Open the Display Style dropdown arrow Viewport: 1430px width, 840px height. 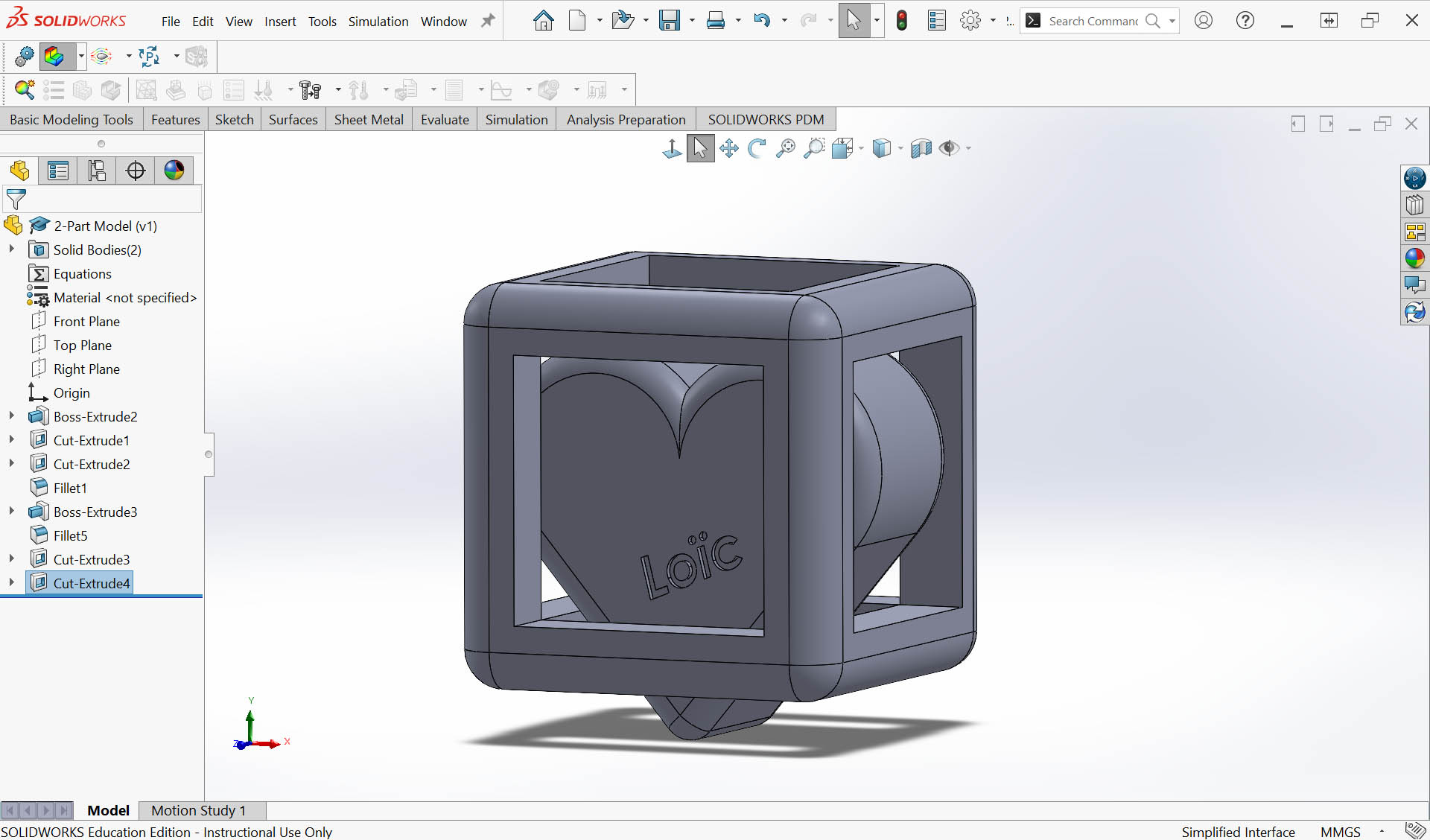coord(900,148)
